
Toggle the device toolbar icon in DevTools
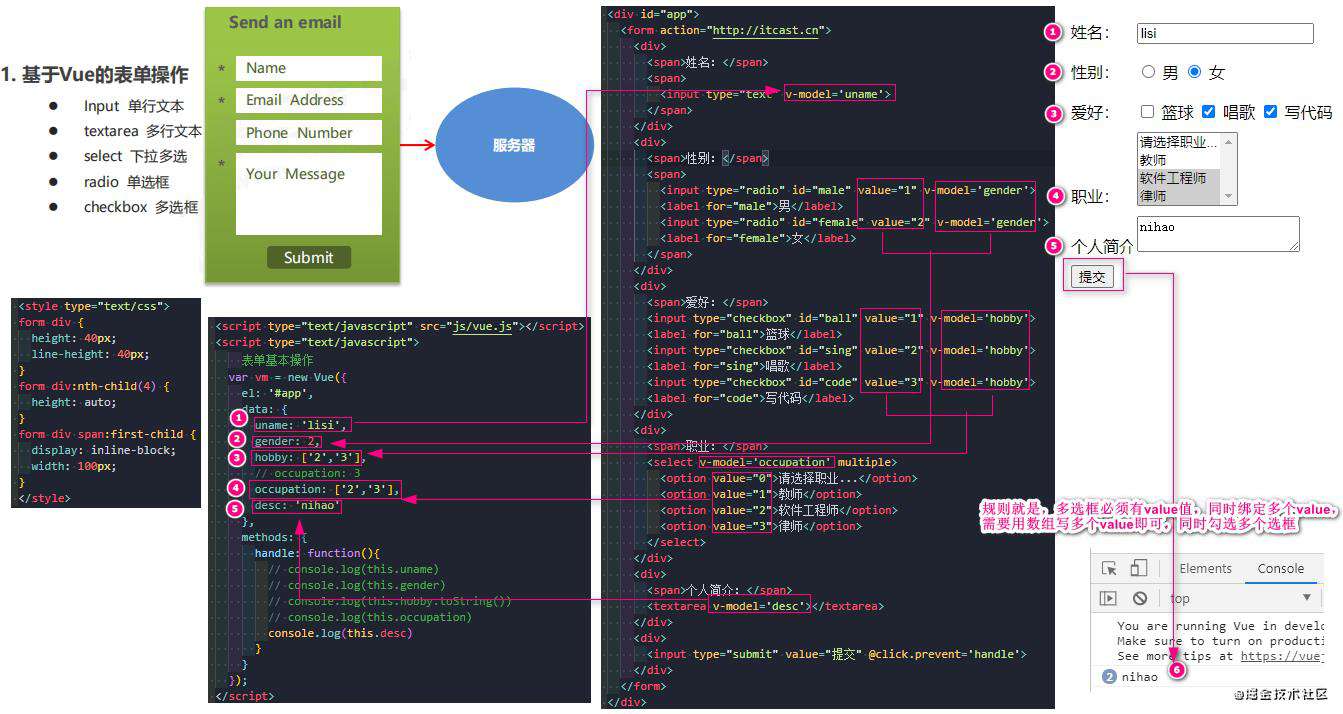click(1139, 568)
